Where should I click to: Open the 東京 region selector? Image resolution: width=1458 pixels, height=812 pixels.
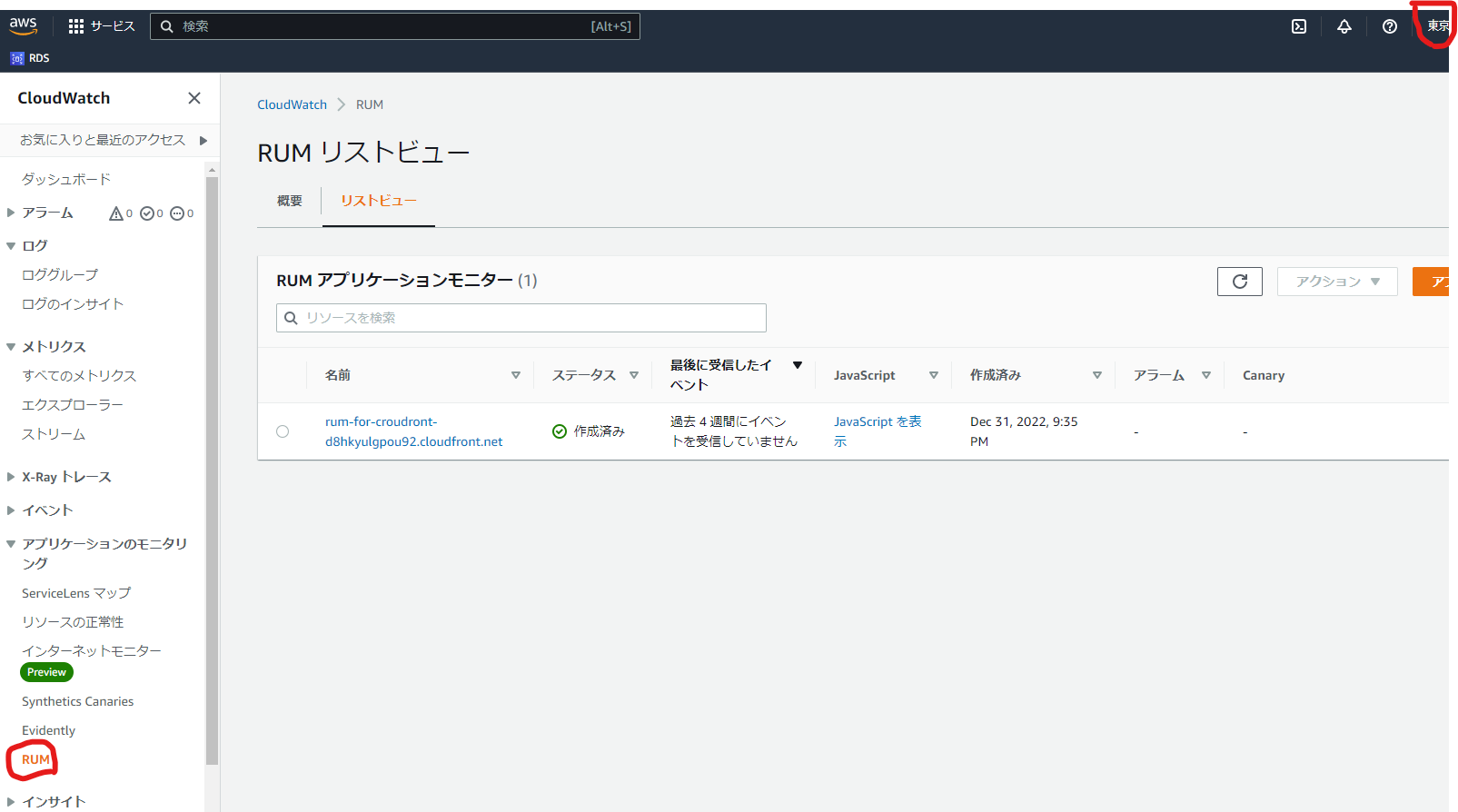pyautogui.click(x=1438, y=26)
